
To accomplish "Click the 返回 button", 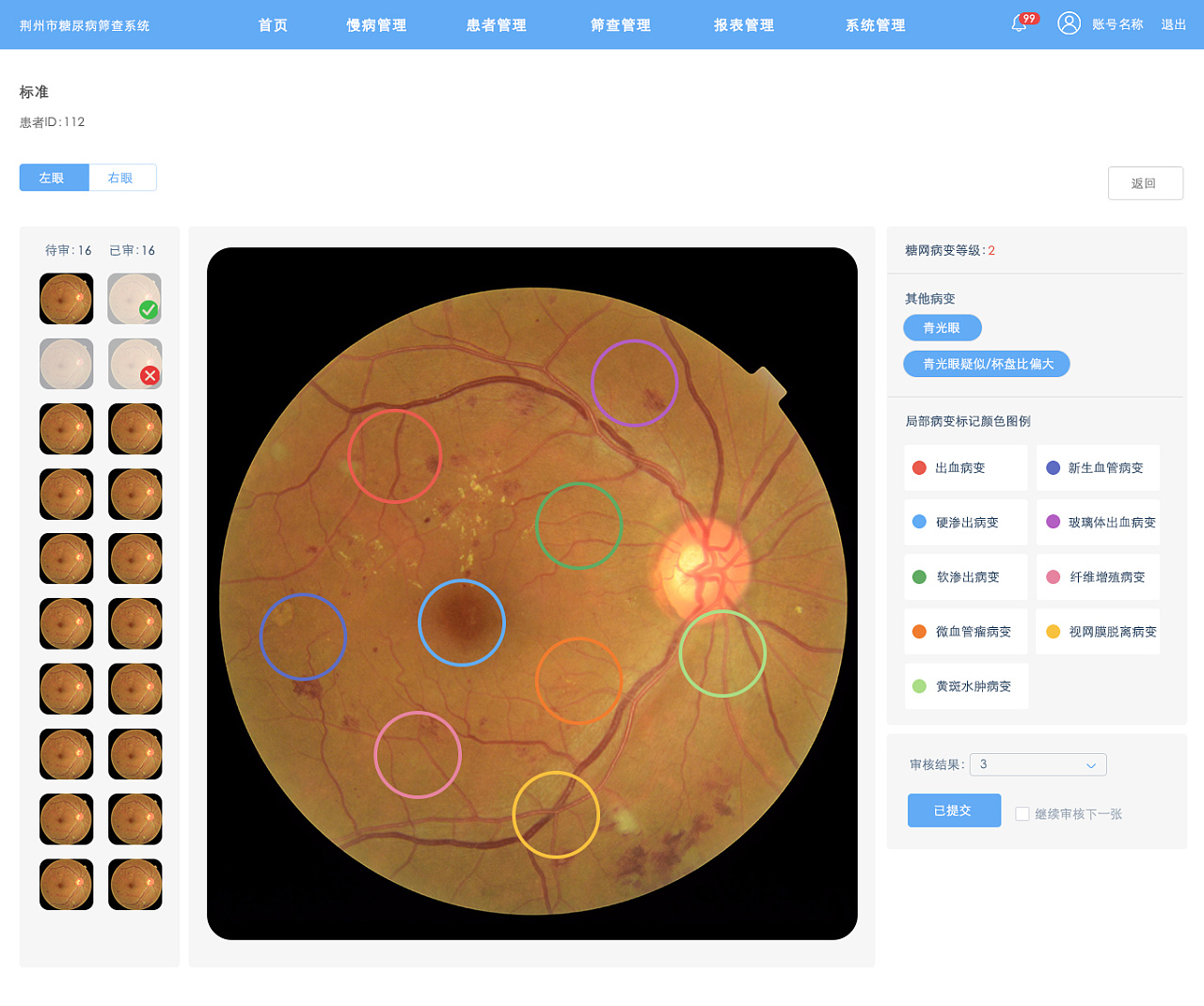I will 1145,183.
